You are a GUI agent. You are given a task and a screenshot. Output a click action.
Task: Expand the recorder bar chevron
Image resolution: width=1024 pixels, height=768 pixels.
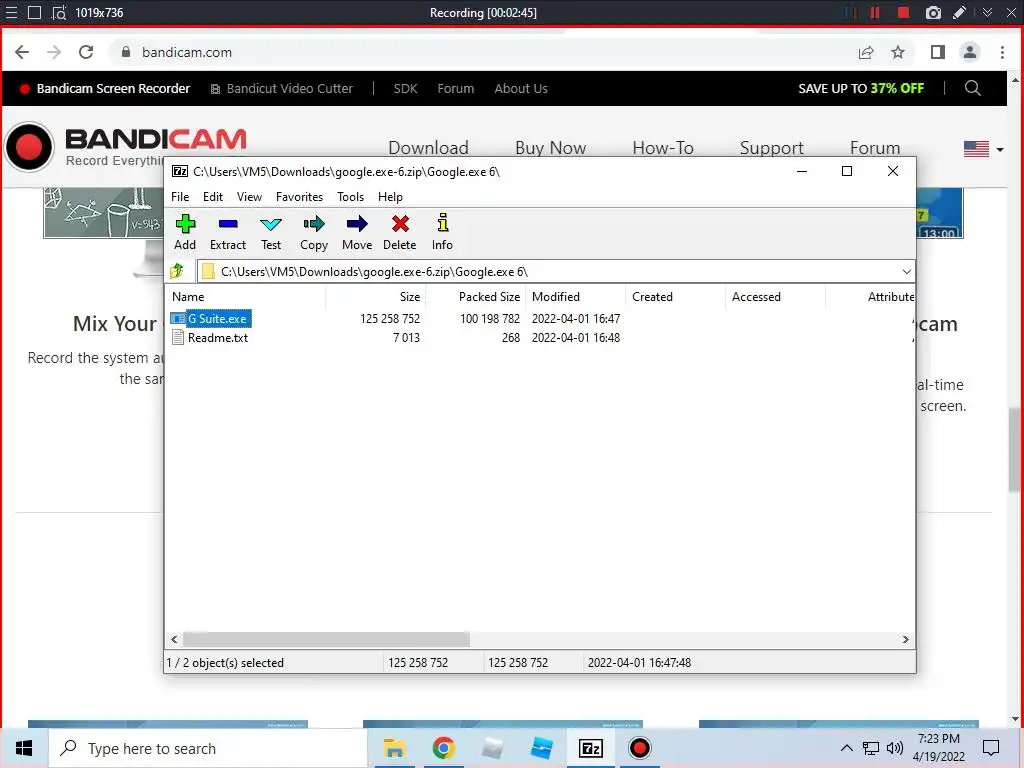tap(987, 12)
